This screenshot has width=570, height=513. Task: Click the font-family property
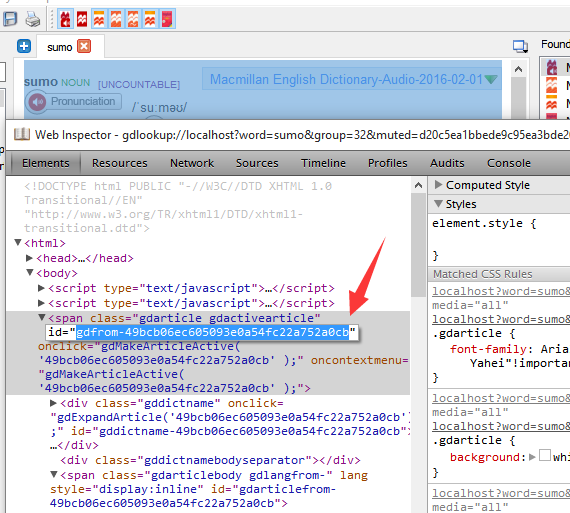pyautogui.click(x=488, y=349)
